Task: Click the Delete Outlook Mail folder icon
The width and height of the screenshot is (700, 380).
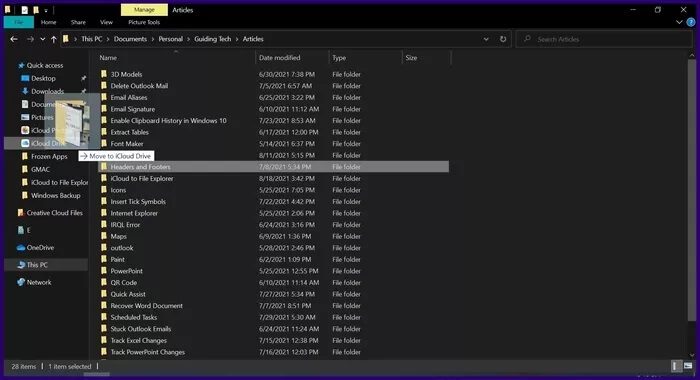Action: pos(104,86)
